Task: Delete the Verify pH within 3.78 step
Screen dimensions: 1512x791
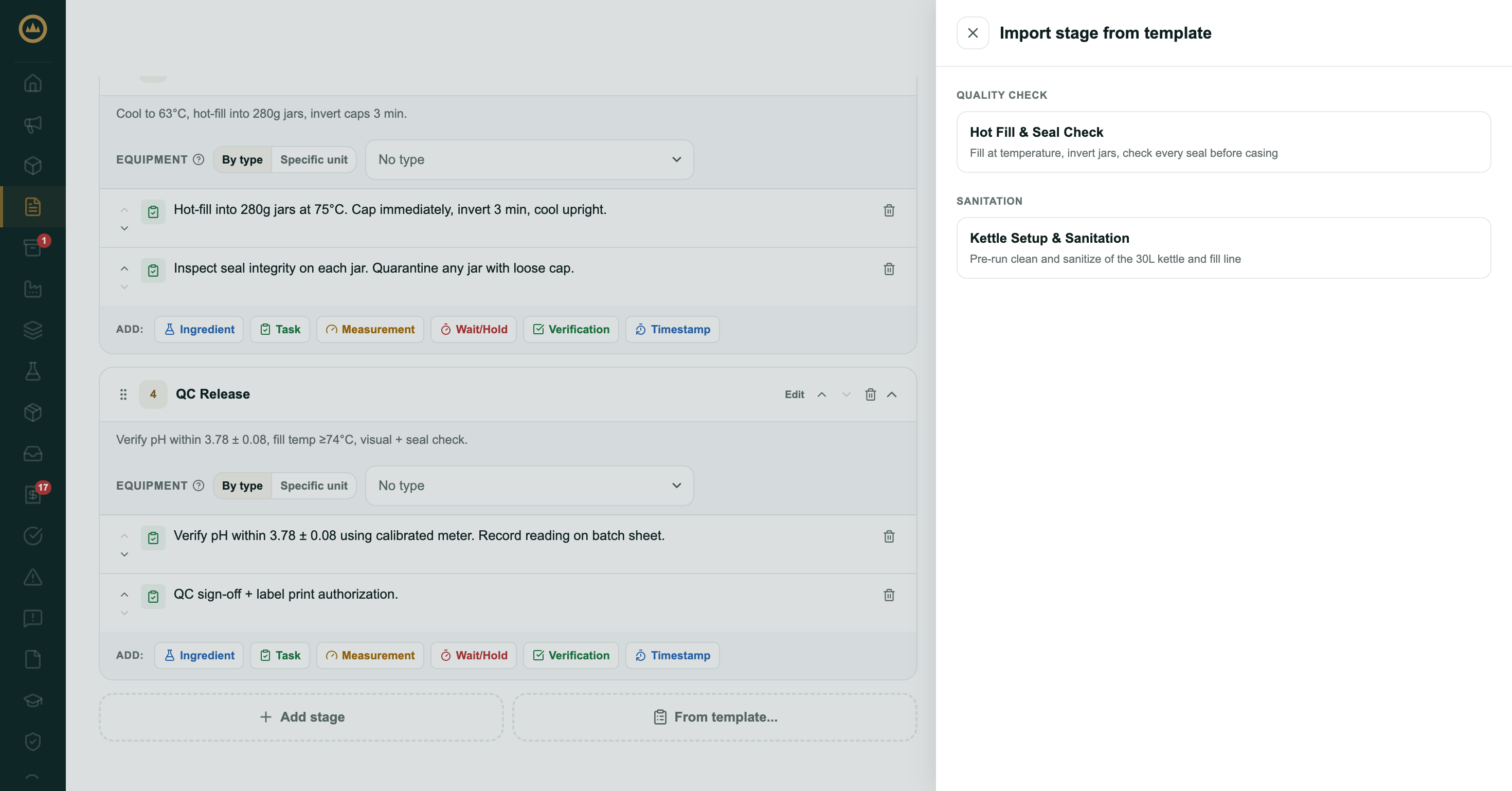Action: click(x=889, y=536)
